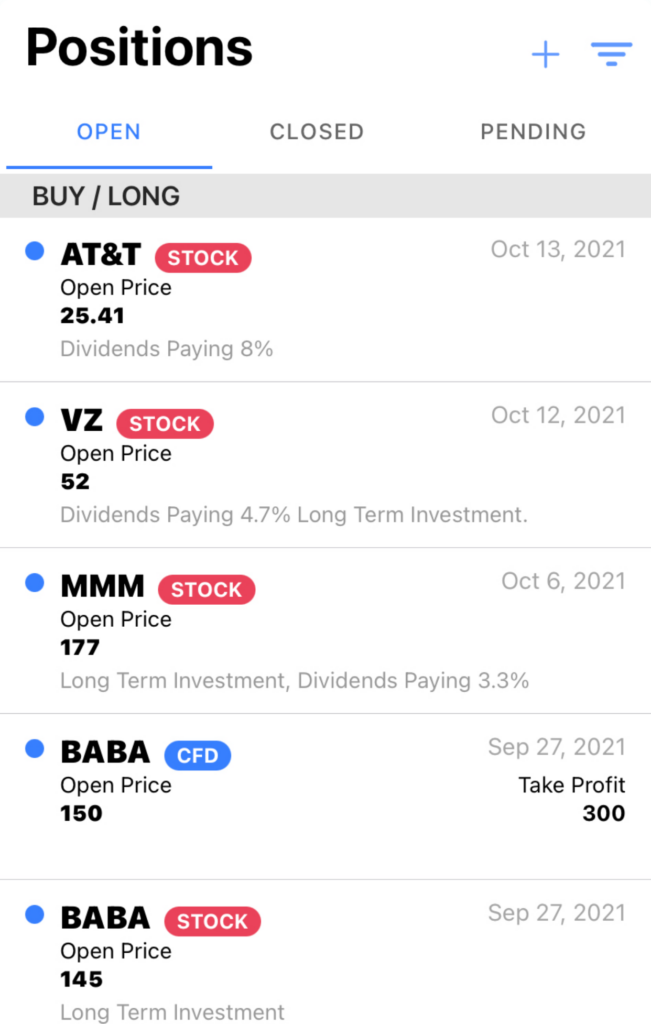Image resolution: width=651 pixels, height=1024 pixels.
Task: Click the STOCK badge next to MMM
Action: (x=206, y=590)
